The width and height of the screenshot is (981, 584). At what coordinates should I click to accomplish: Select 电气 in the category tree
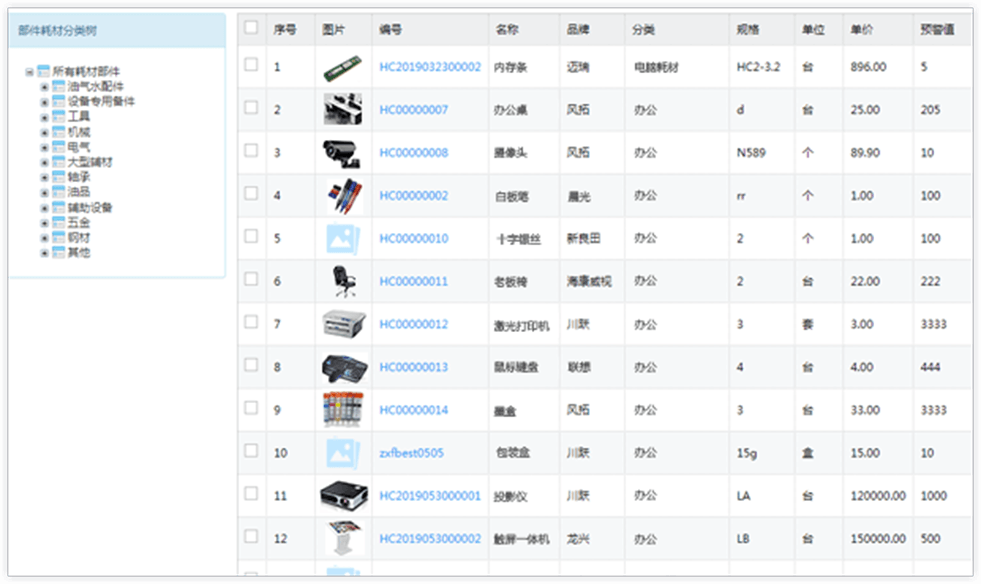tap(79, 147)
